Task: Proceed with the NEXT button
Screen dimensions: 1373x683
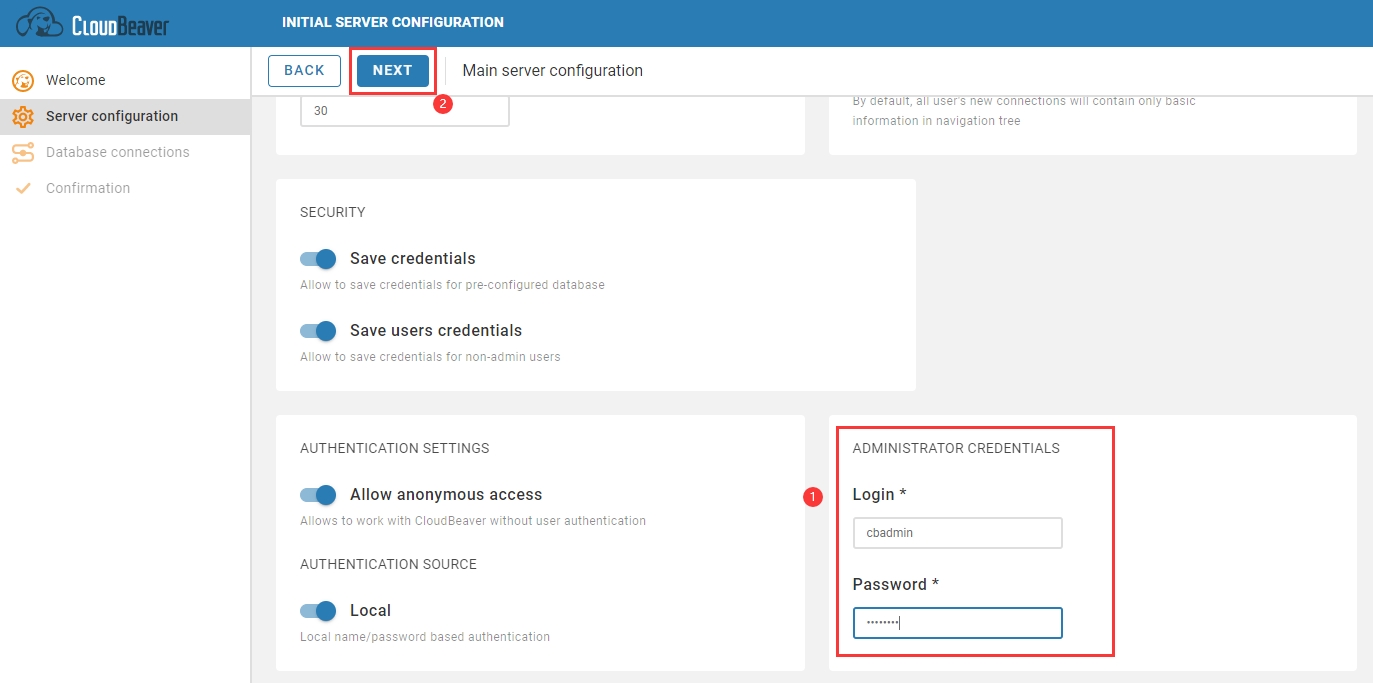Action: coord(392,70)
